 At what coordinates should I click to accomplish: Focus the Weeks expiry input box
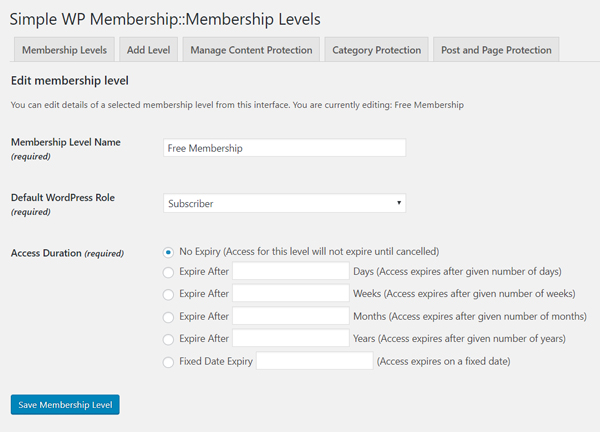tap(291, 293)
